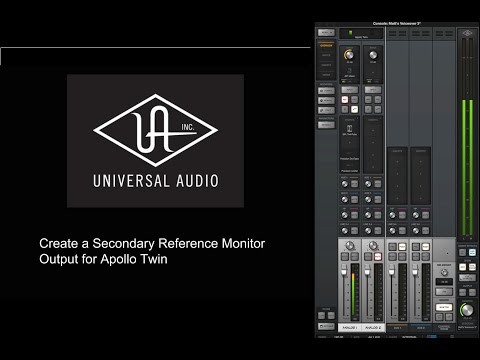This screenshot has width=480, height=360.
Task: Toggle the lit low-cut filter on Analog 1
Action: [354, 109]
